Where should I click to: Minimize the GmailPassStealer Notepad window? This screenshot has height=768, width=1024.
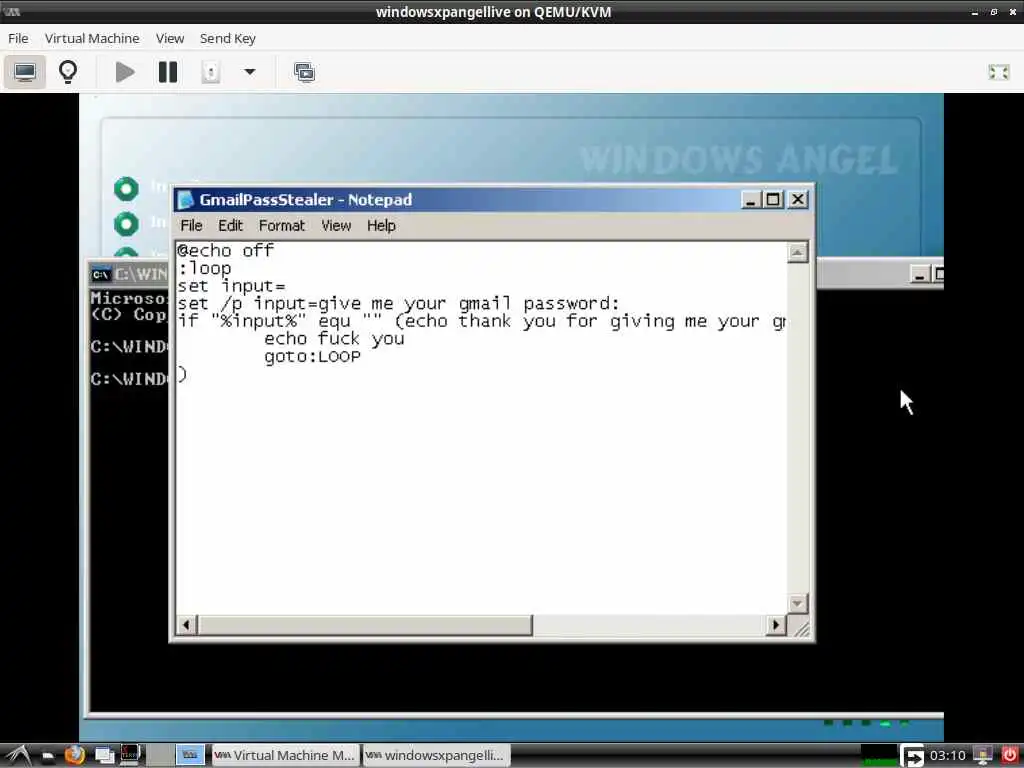(750, 200)
